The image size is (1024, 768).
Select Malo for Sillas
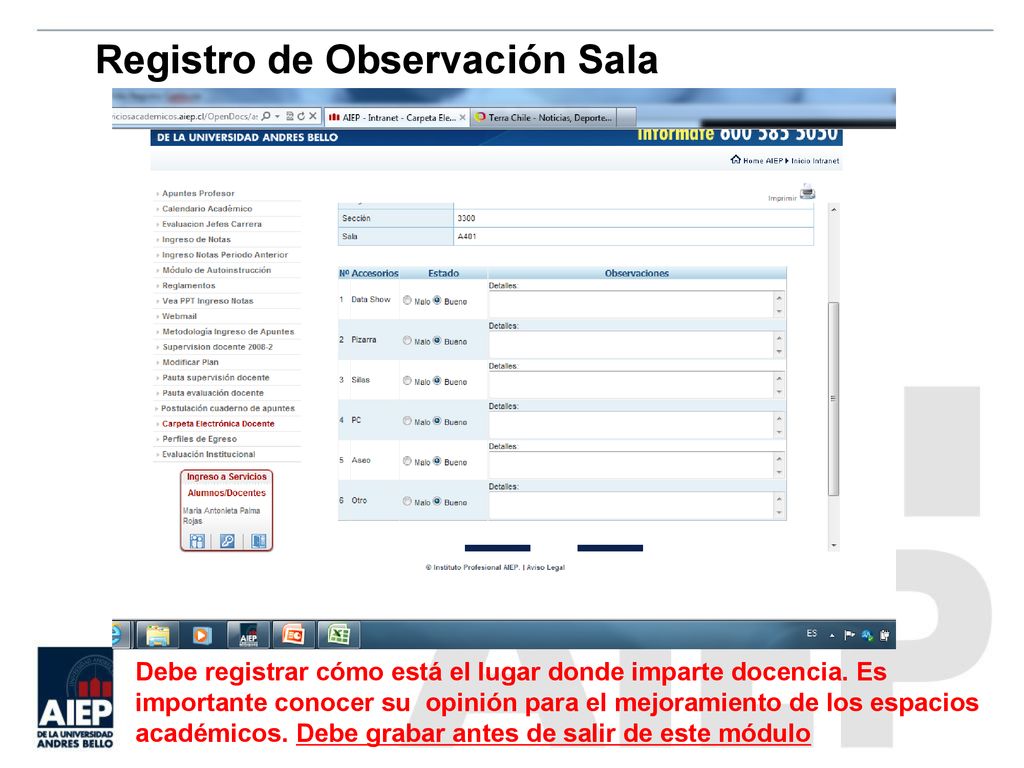(x=407, y=381)
